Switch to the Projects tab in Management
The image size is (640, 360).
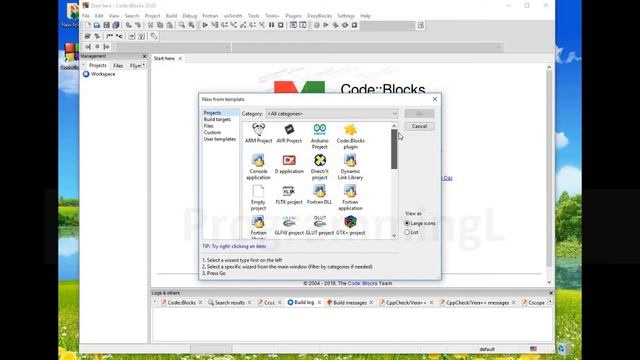coord(98,66)
